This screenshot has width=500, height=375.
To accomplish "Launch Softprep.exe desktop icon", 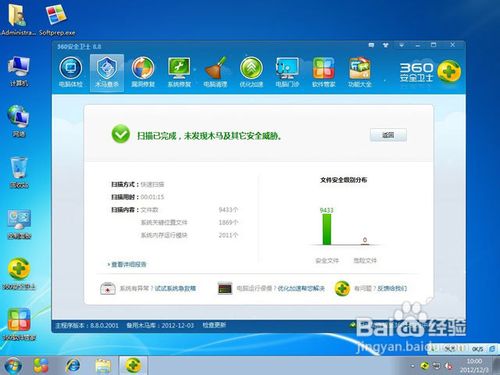I will click(57, 19).
